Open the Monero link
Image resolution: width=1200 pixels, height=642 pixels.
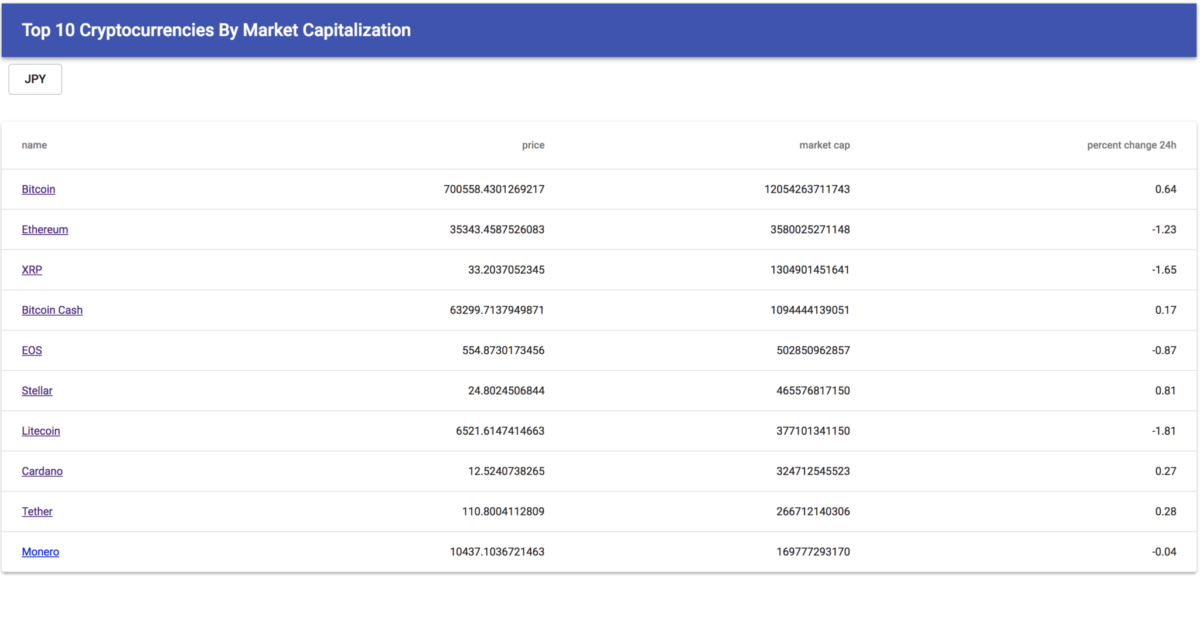pos(40,552)
